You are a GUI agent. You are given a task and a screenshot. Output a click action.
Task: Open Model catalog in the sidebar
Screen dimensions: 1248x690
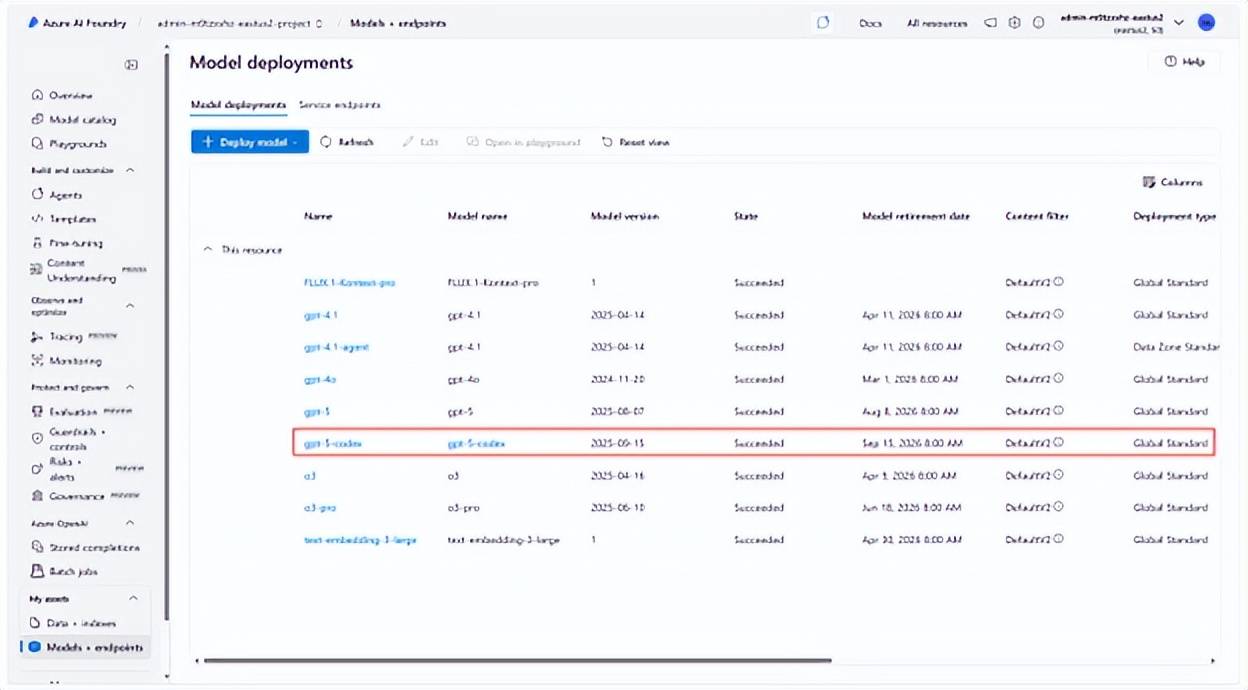point(74,120)
